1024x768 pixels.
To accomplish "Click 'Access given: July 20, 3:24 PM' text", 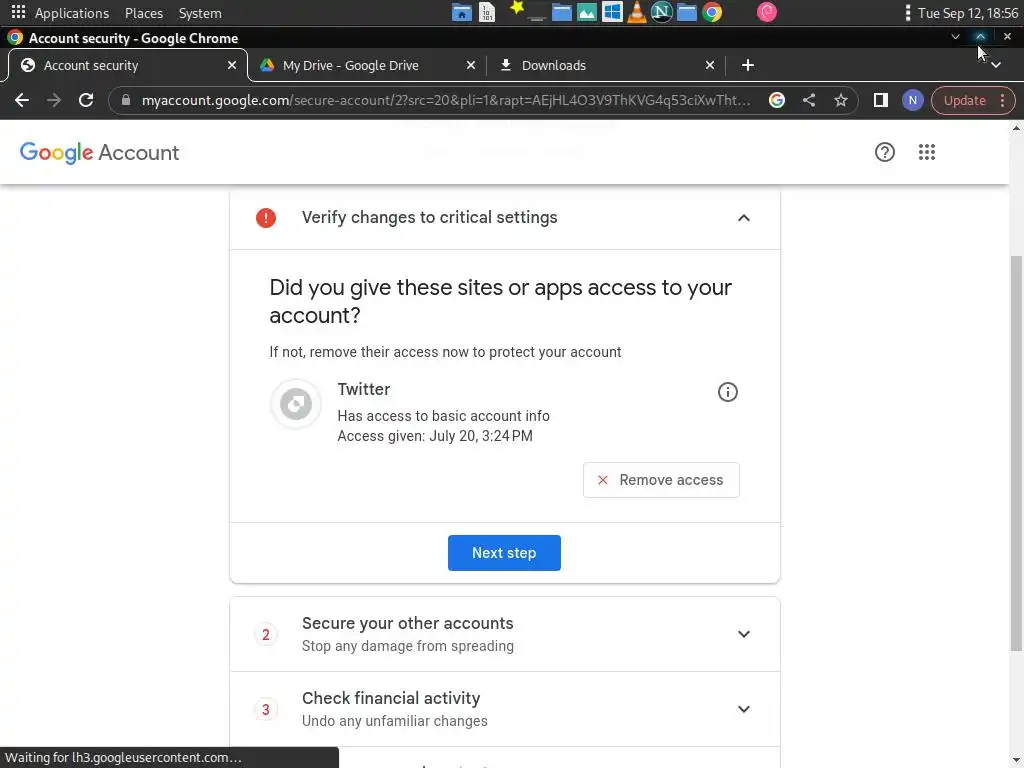I will 435,436.
